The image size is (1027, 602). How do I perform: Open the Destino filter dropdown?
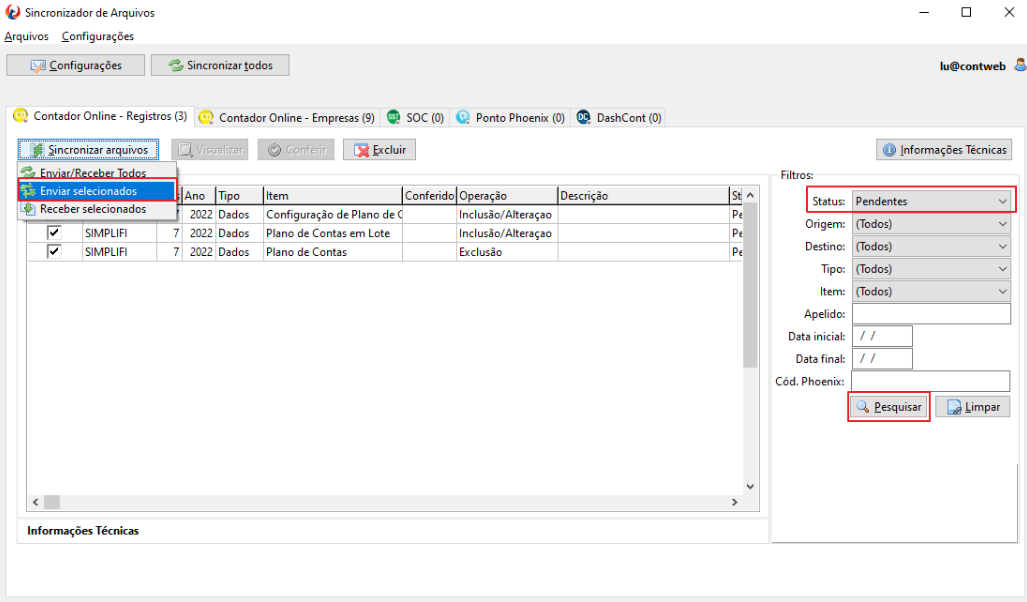coord(931,246)
